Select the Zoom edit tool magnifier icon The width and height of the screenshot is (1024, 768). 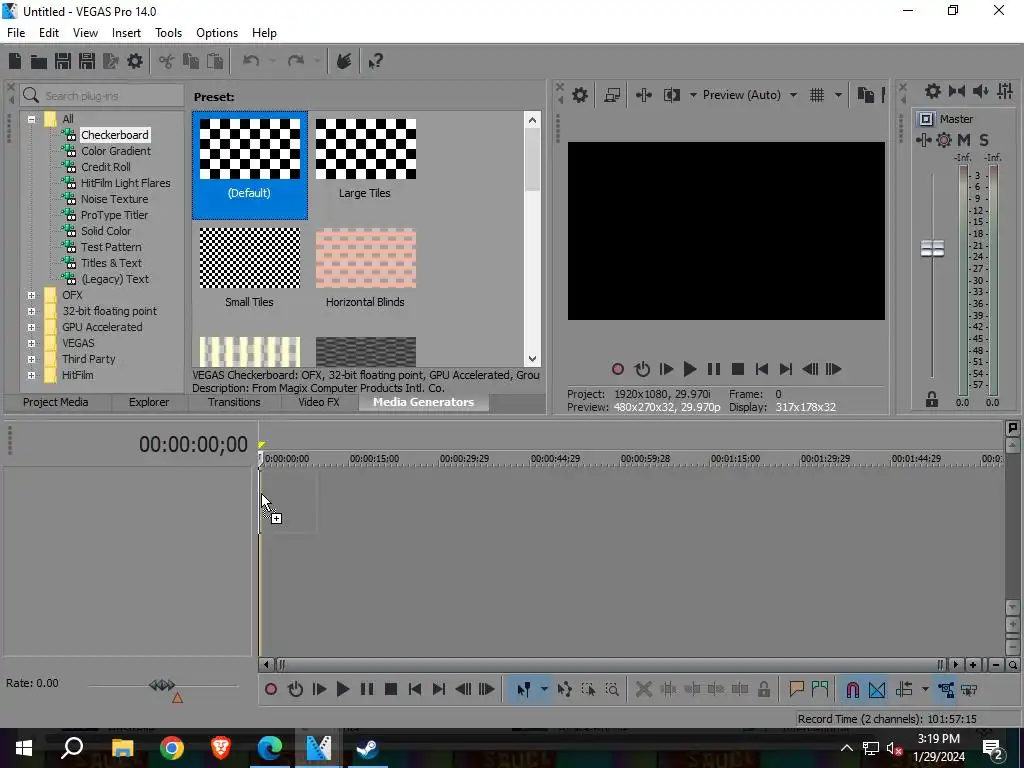tap(612, 690)
